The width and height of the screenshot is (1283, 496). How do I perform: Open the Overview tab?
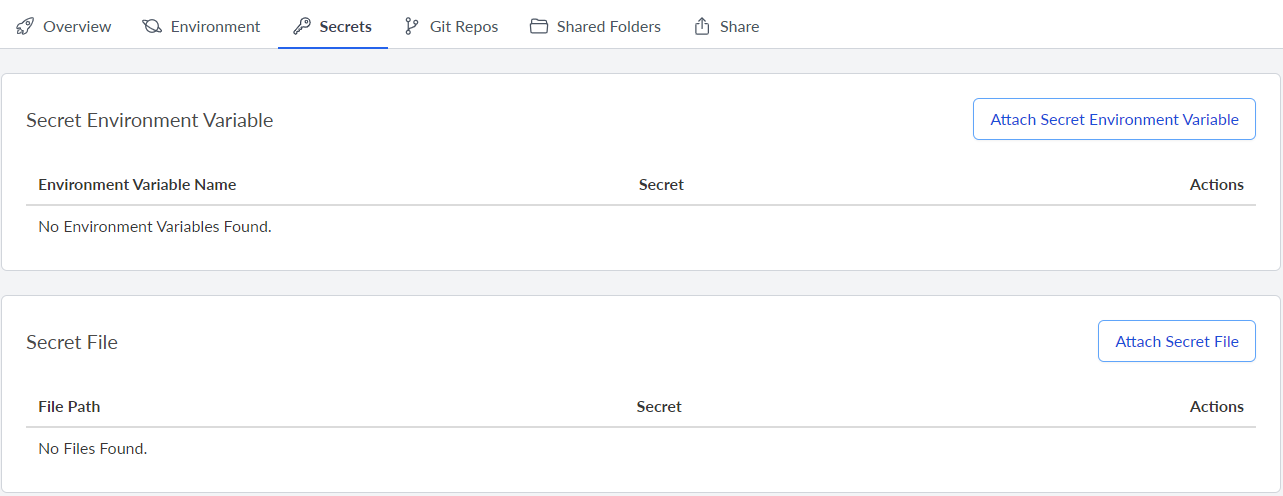click(x=77, y=27)
